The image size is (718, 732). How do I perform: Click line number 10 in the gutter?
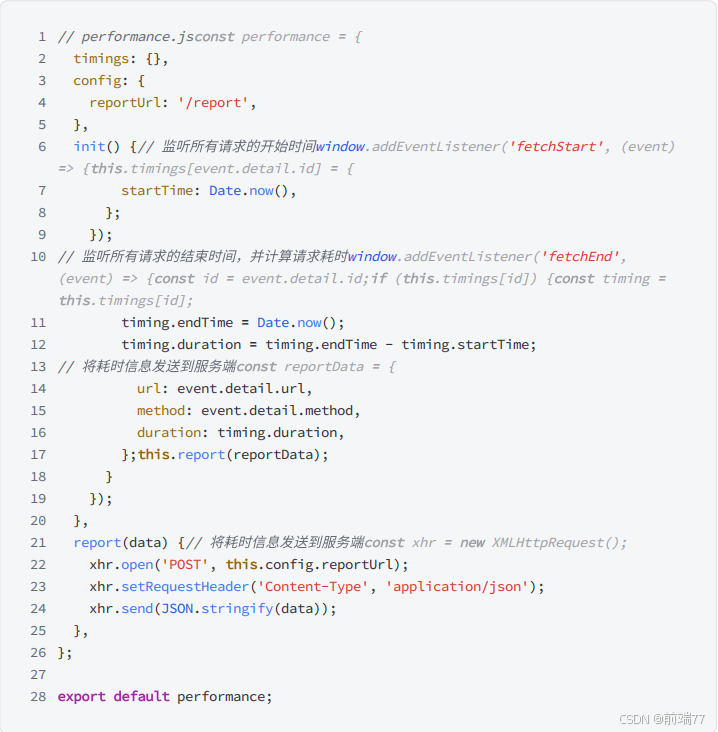(38, 256)
